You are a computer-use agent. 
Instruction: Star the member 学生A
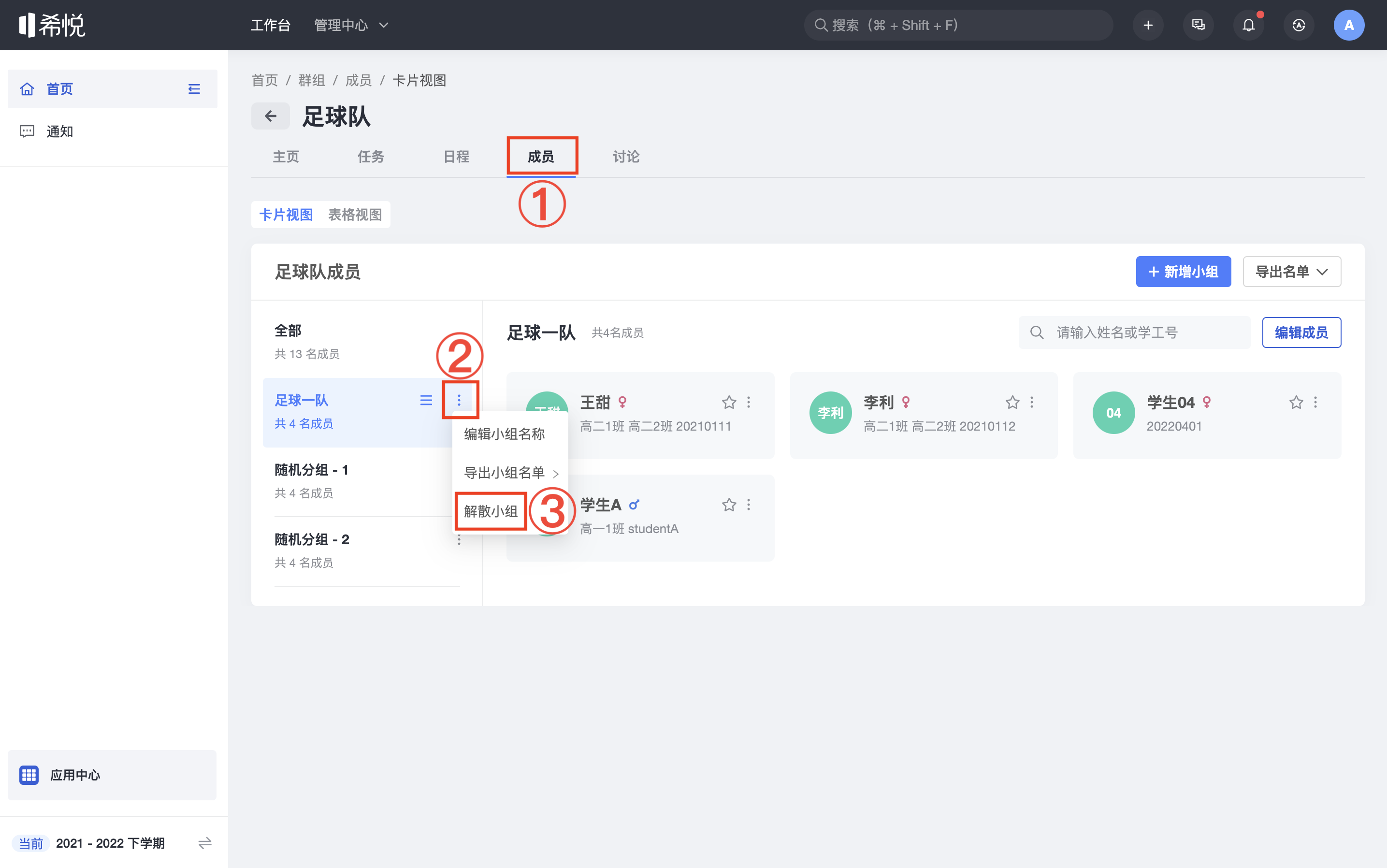[x=729, y=505]
